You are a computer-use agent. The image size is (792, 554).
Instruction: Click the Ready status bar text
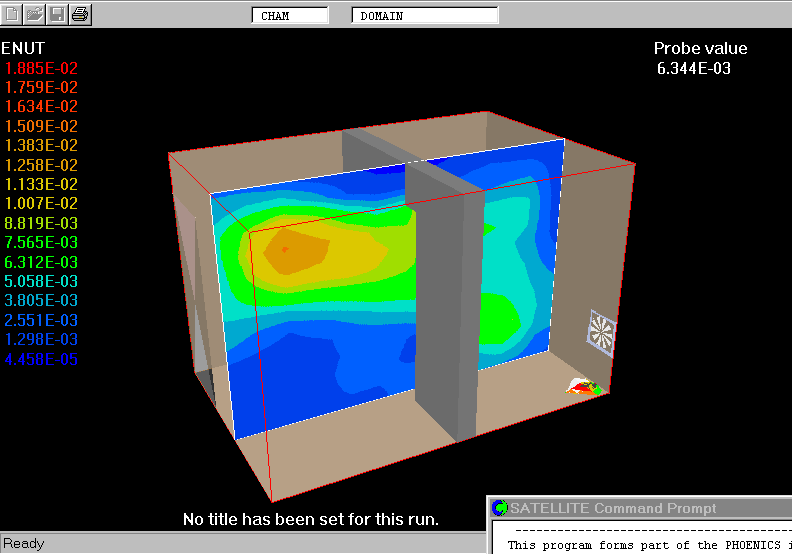(23, 544)
